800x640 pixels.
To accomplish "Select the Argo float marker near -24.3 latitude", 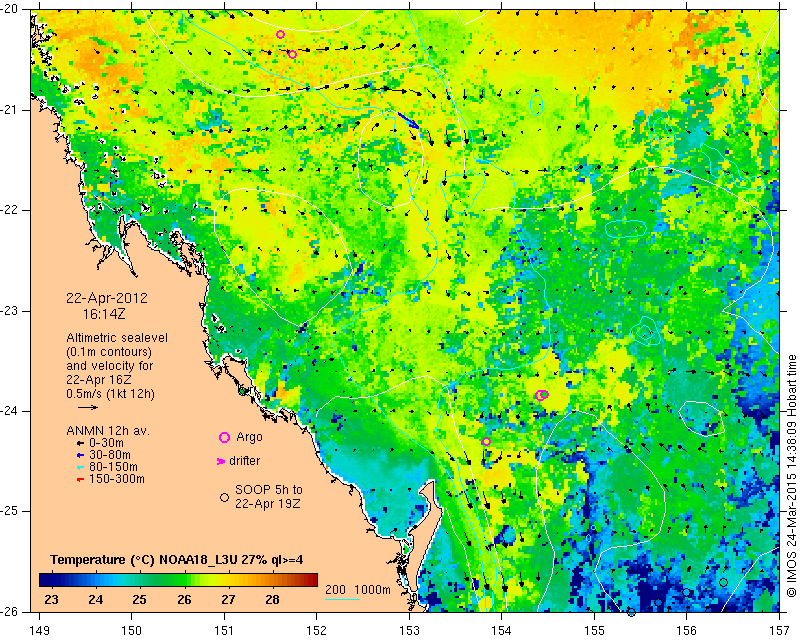I will pyautogui.click(x=486, y=441).
